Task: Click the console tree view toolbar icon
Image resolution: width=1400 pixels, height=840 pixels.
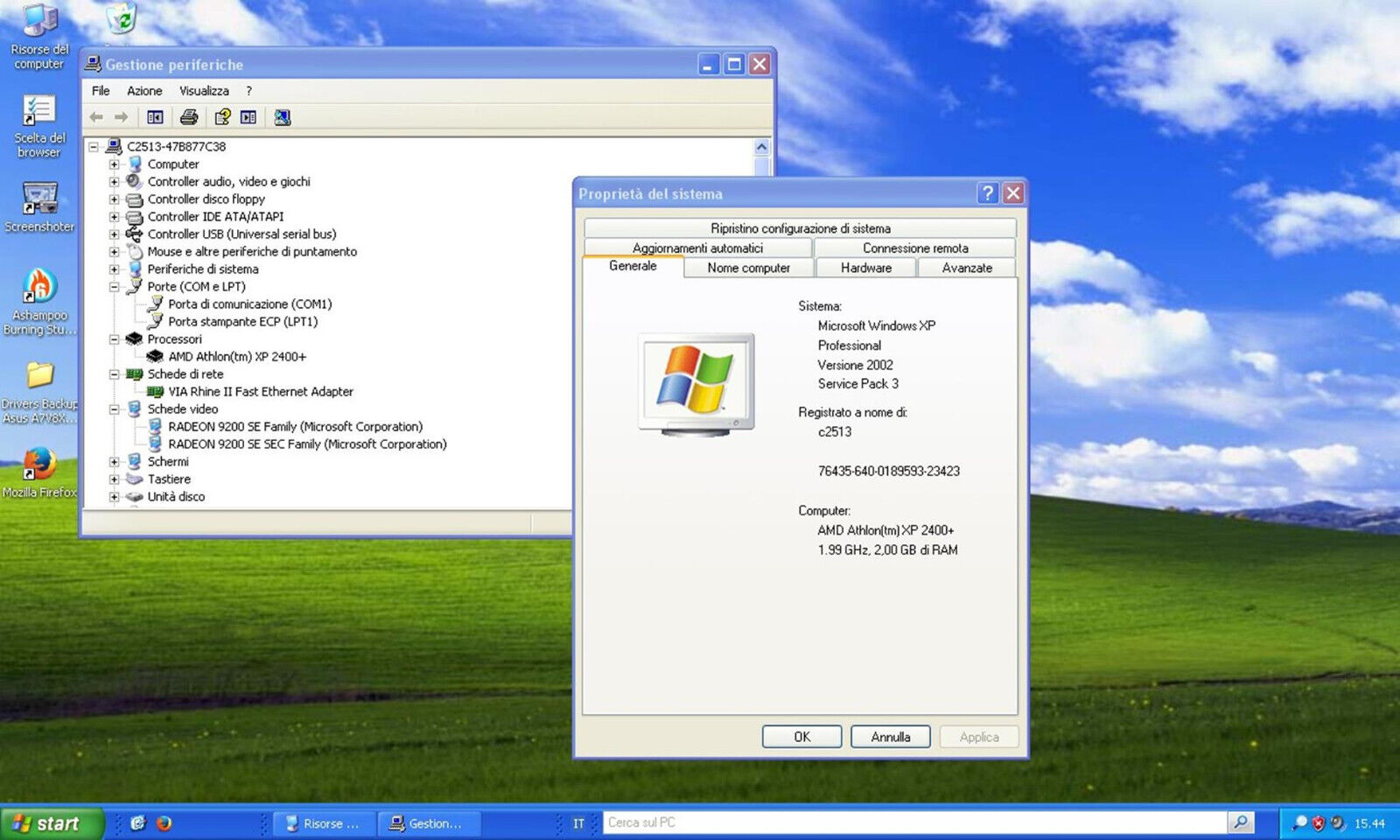Action: click(155, 117)
